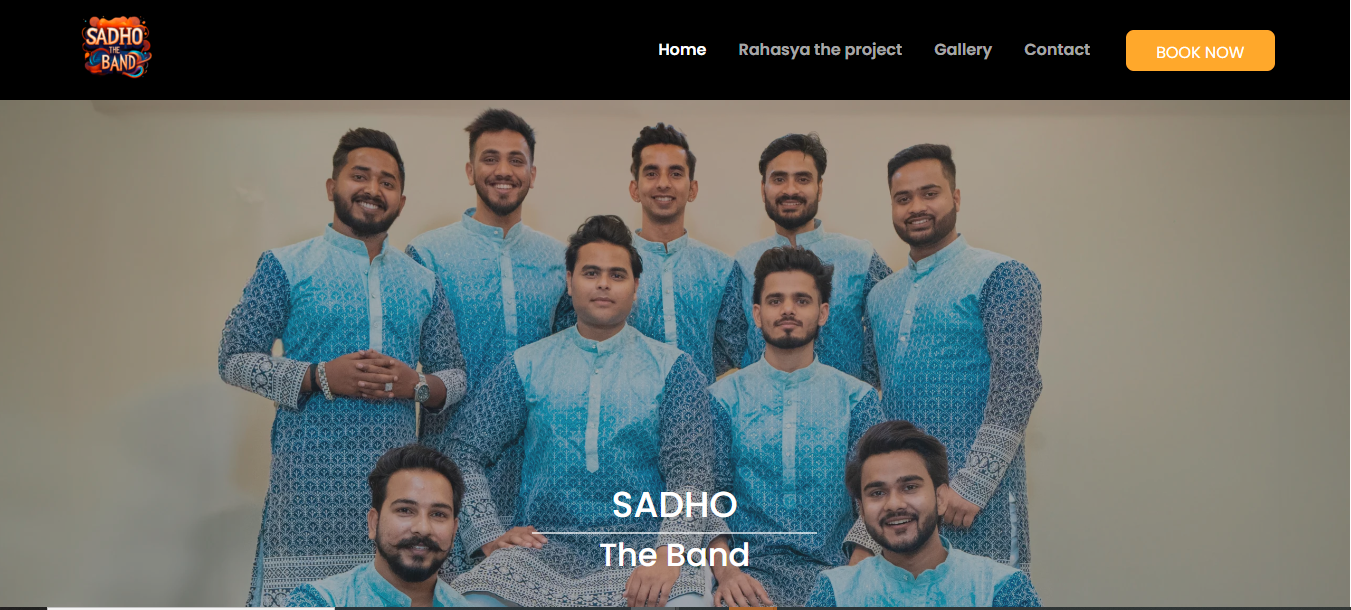Viewport: 1351px width, 610px height.
Task: Open the Contact page
Action: (x=1057, y=49)
